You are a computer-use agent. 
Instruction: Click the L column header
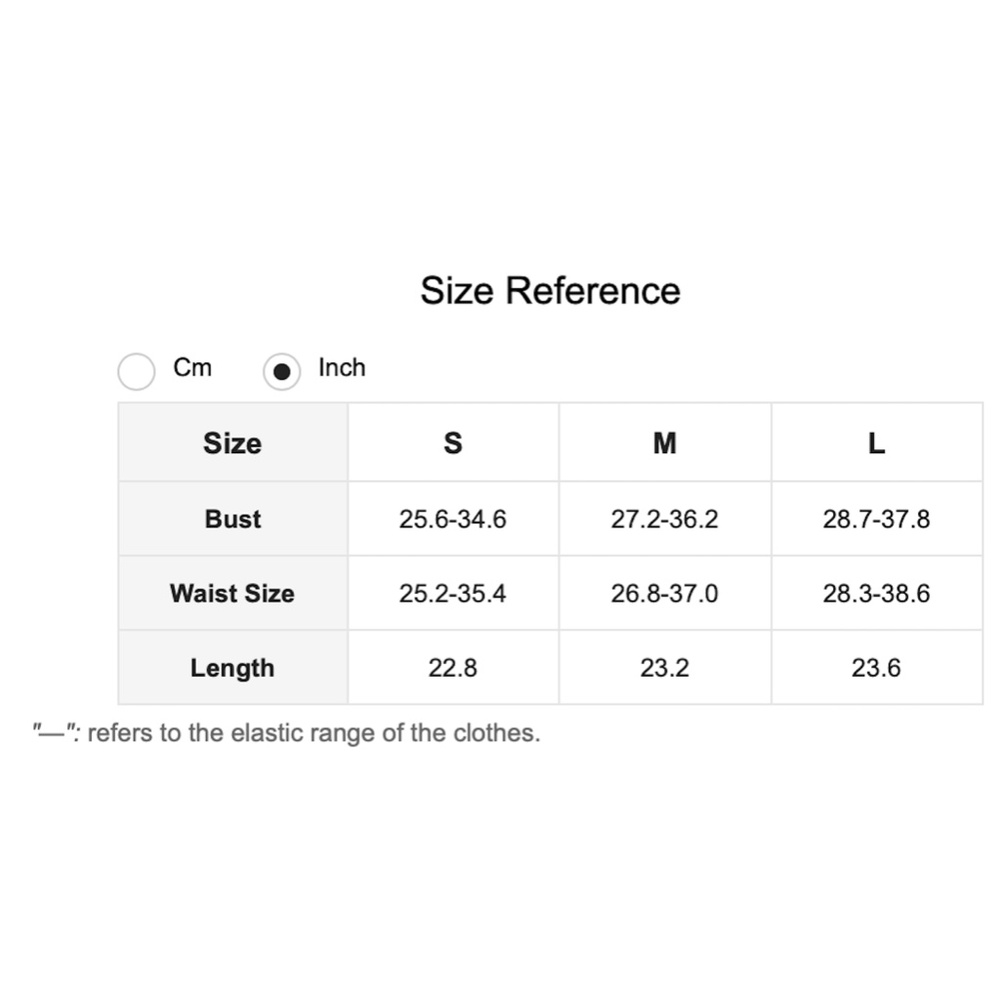876,443
